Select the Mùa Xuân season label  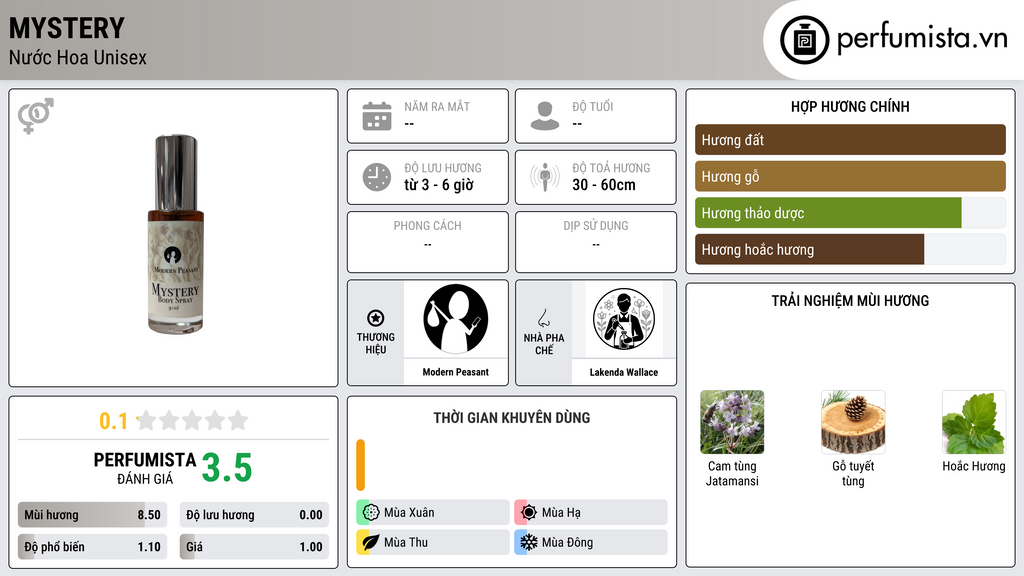pos(409,513)
